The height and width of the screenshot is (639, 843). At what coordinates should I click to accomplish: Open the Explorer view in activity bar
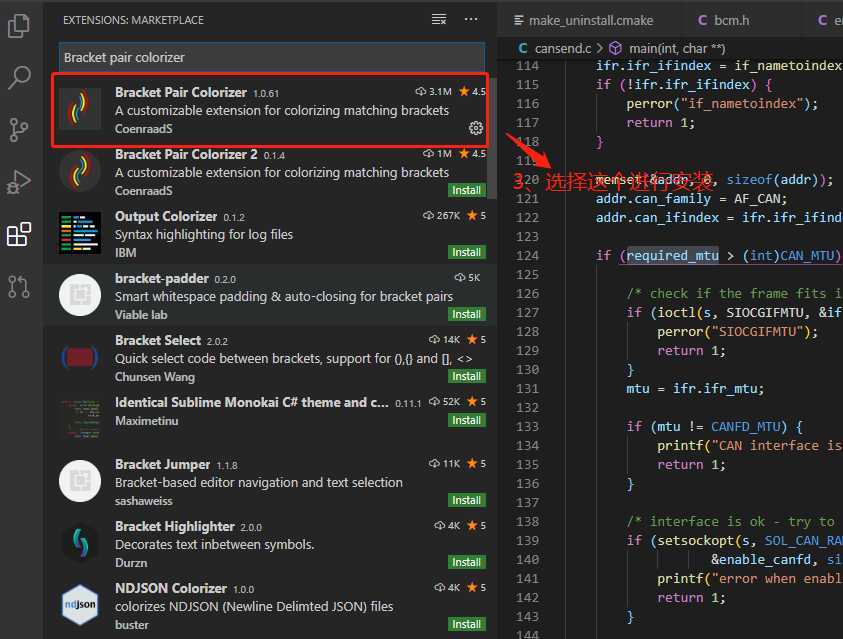pos(19,26)
